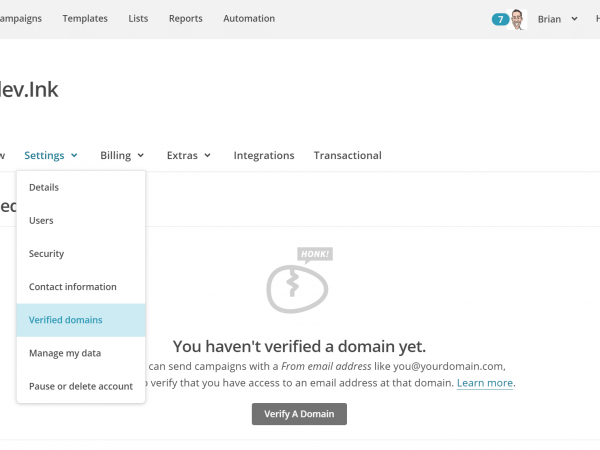Viewport: 600px width, 450px height.
Task: Select Verified domains menu entry
Action: 66,320
